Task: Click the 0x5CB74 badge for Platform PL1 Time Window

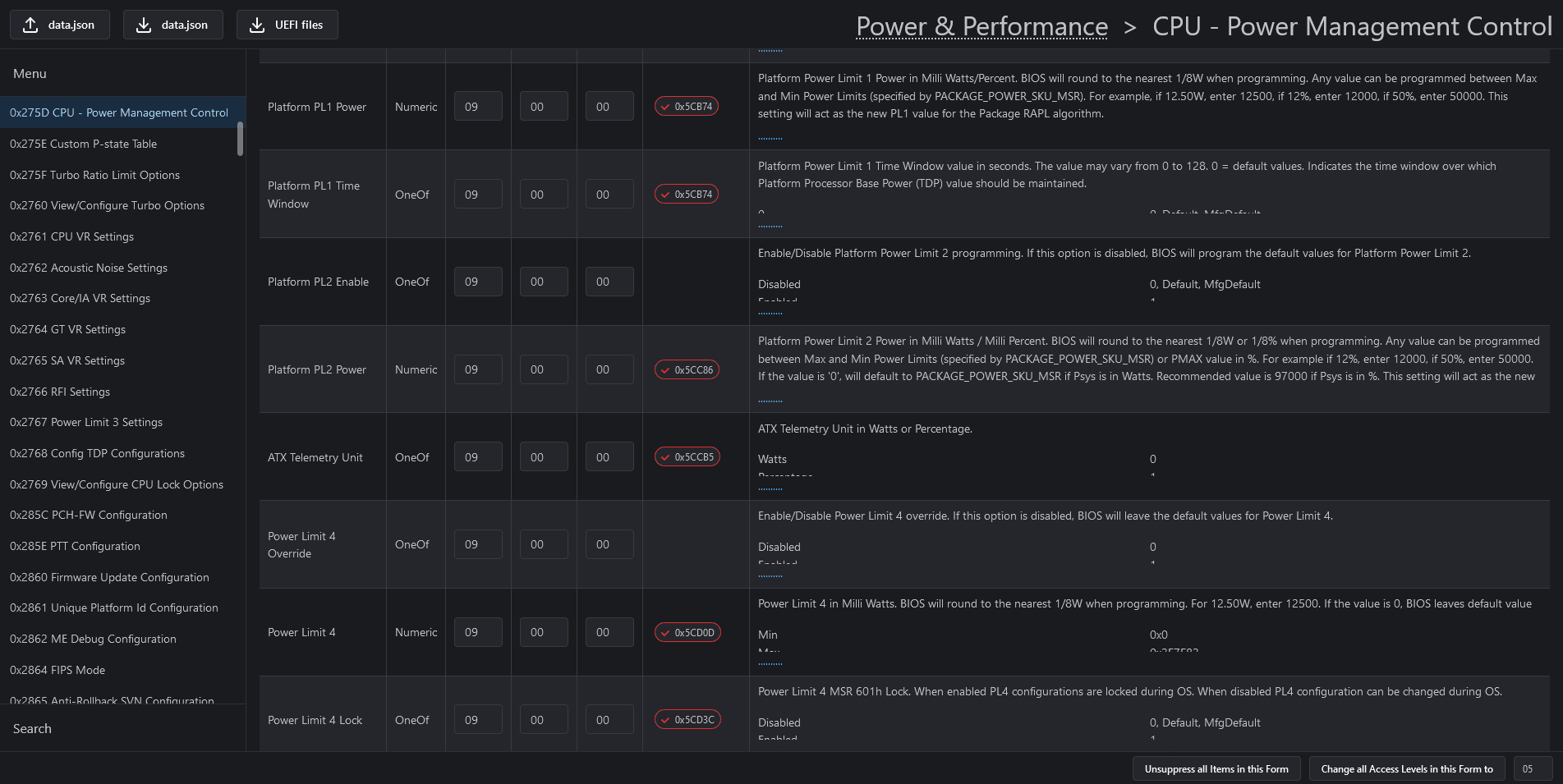Action: [x=687, y=195]
